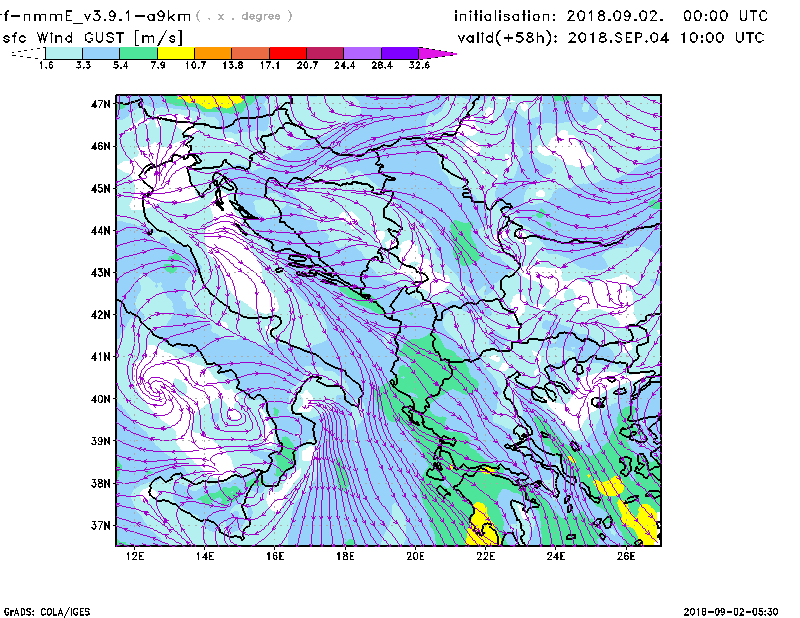This screenshot has width=800, height=618.
Task: Click legend value 24.4
Action: pyautogui.click(x=344, y=65)
